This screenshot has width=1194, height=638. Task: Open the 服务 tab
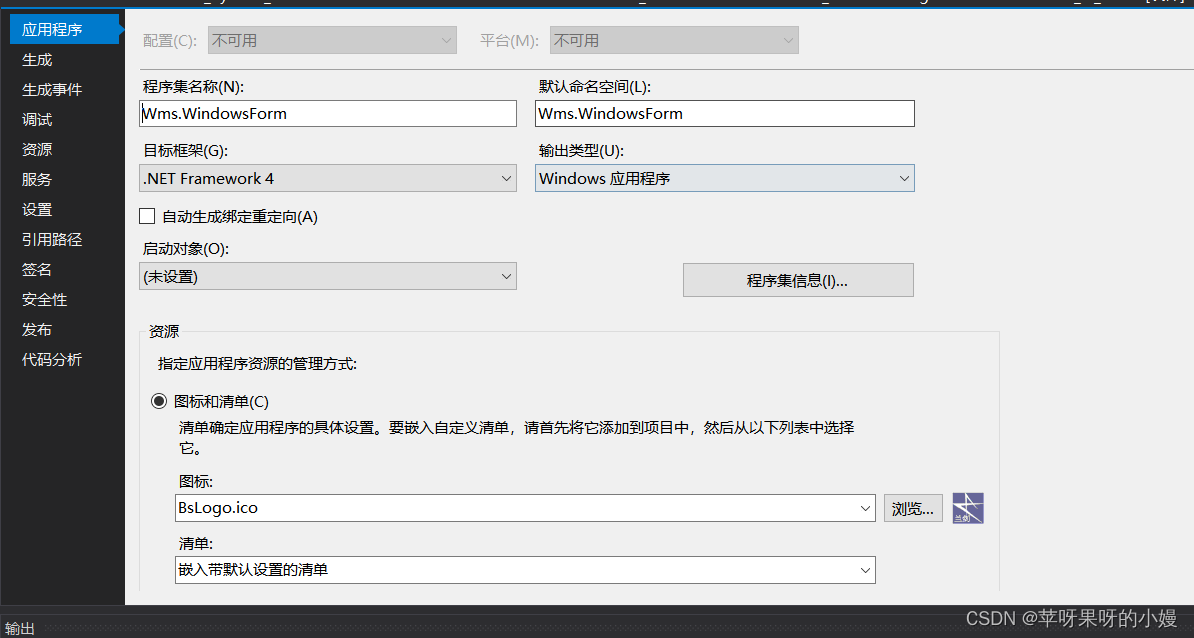37,180
